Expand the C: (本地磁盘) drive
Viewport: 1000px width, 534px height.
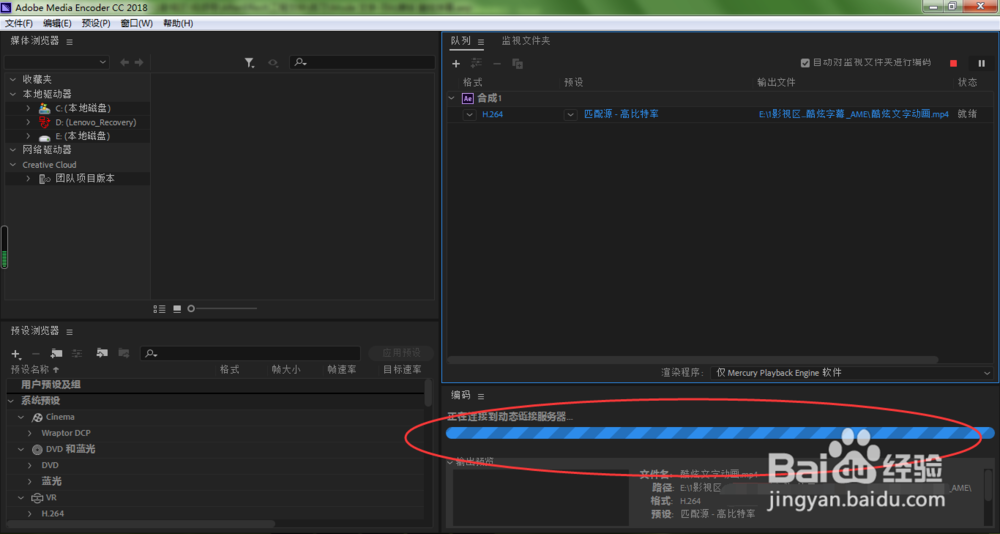pyautogui.click(x=28, y=108)
